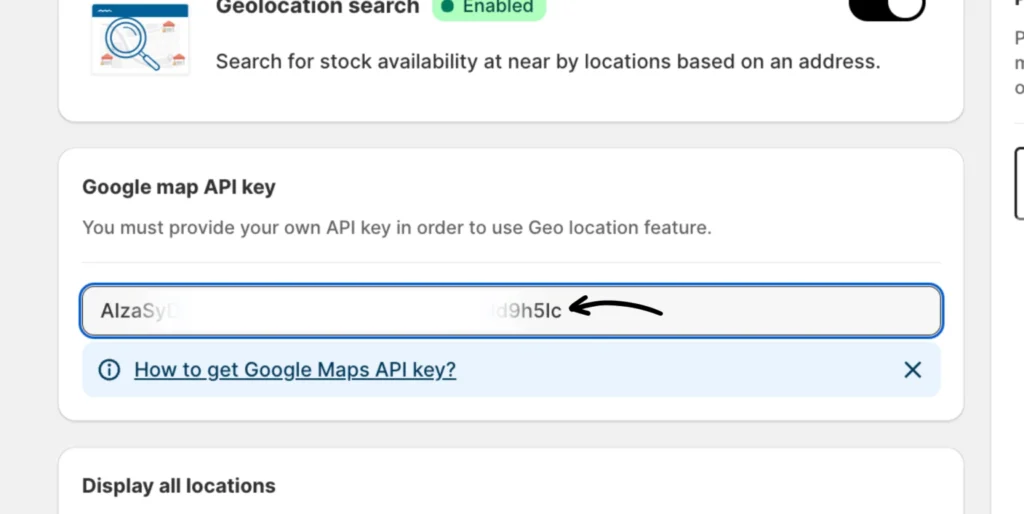Click the green Enabled status badge
This screenshot has height=514, width=1024.
click(x=489, y=8)
